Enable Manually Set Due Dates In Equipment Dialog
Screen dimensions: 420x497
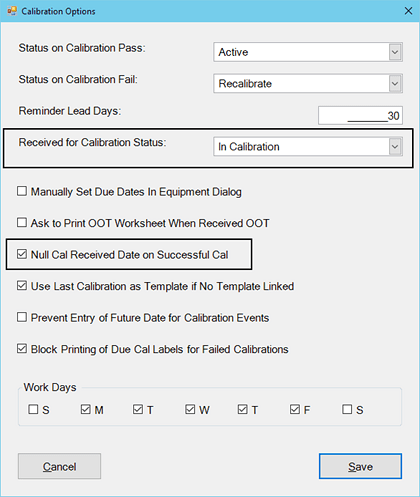(x=22, y=191)
